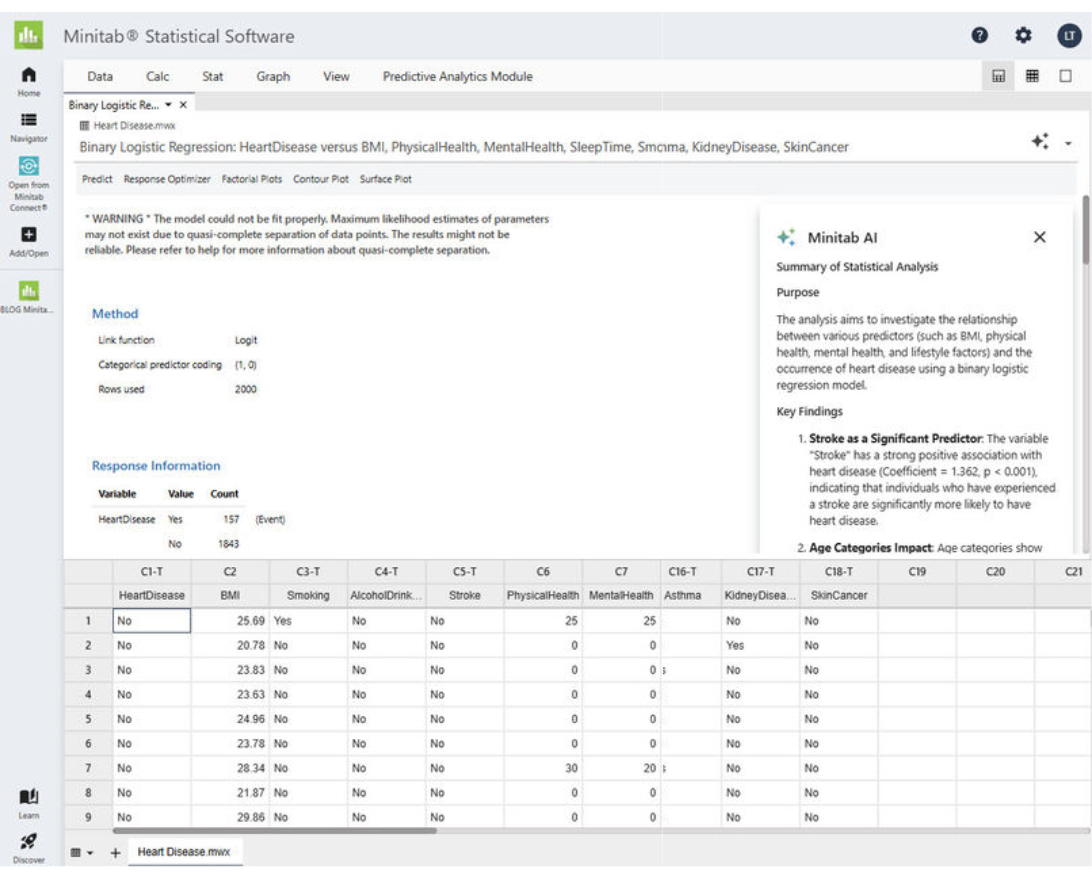Screen dimensions: 1092x878
Task: Select the C5-T Stroke column header
Action: pos(465,583)
